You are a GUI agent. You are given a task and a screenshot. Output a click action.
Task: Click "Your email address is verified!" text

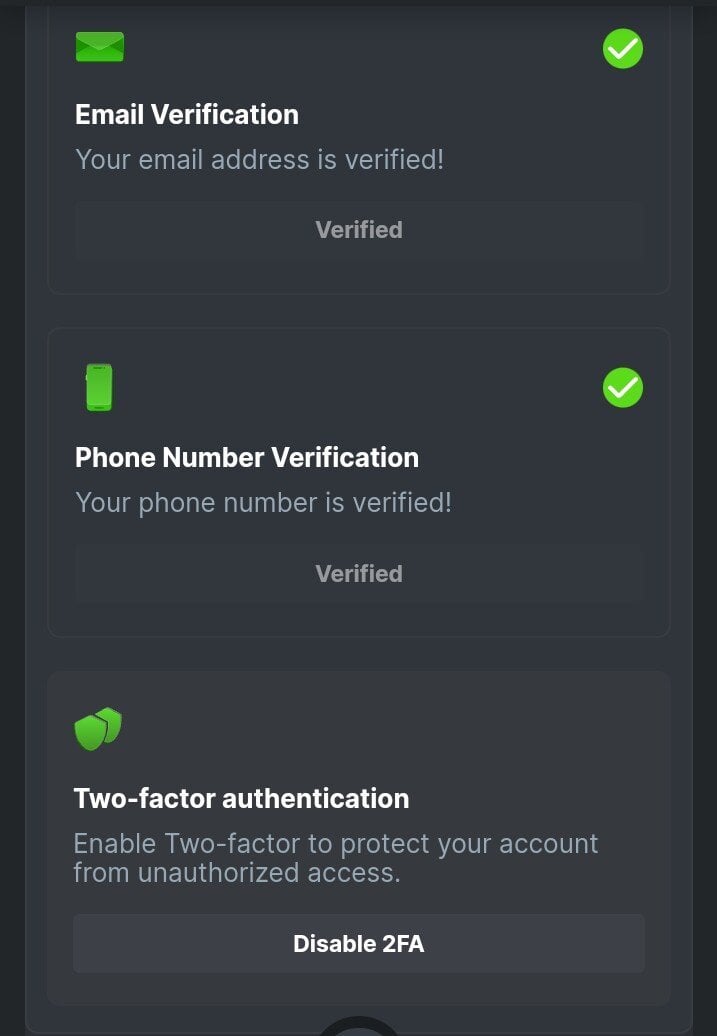pos(259,159)
